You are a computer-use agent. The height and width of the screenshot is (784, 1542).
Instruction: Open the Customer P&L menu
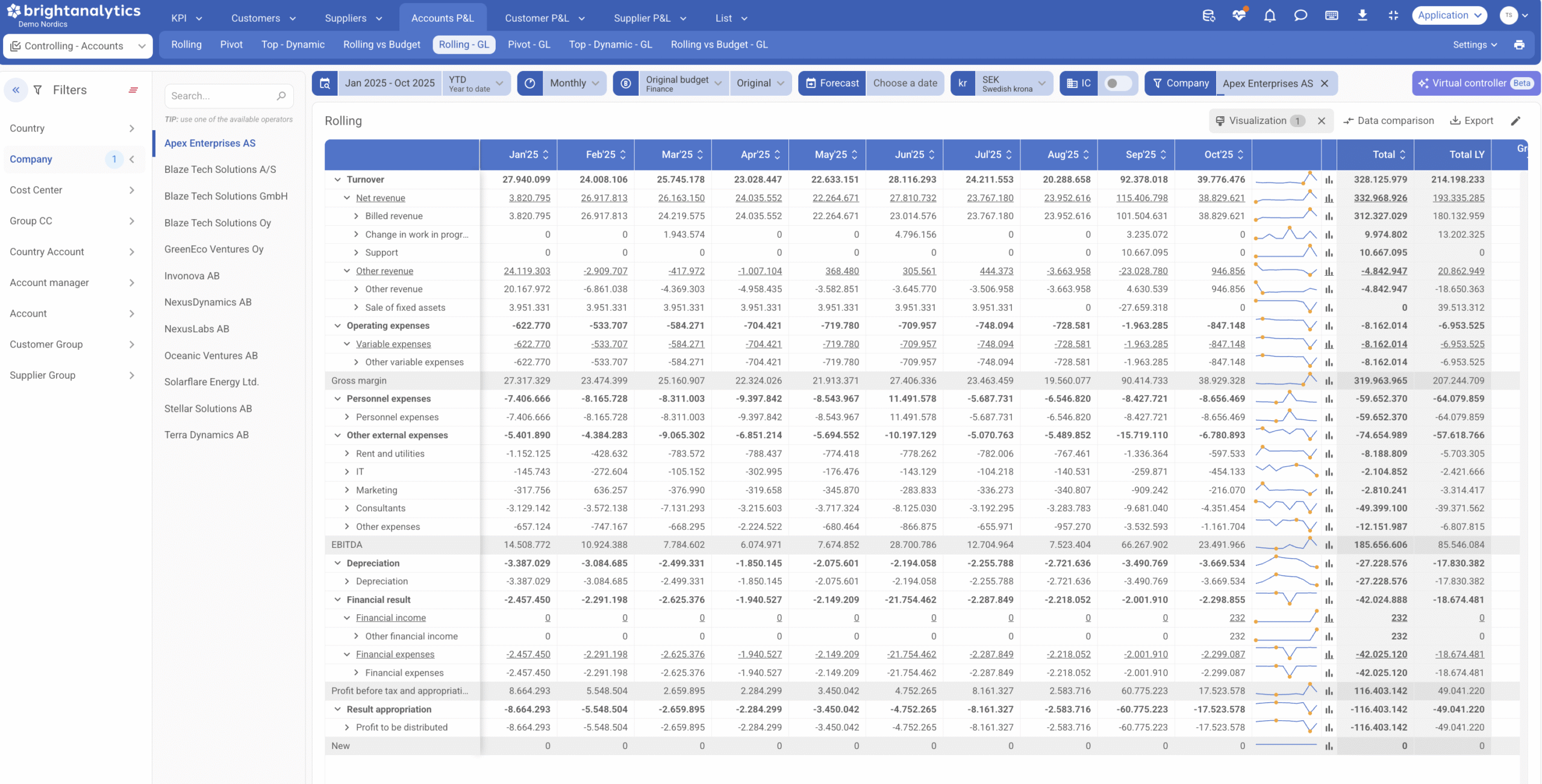tap(545, 18)
